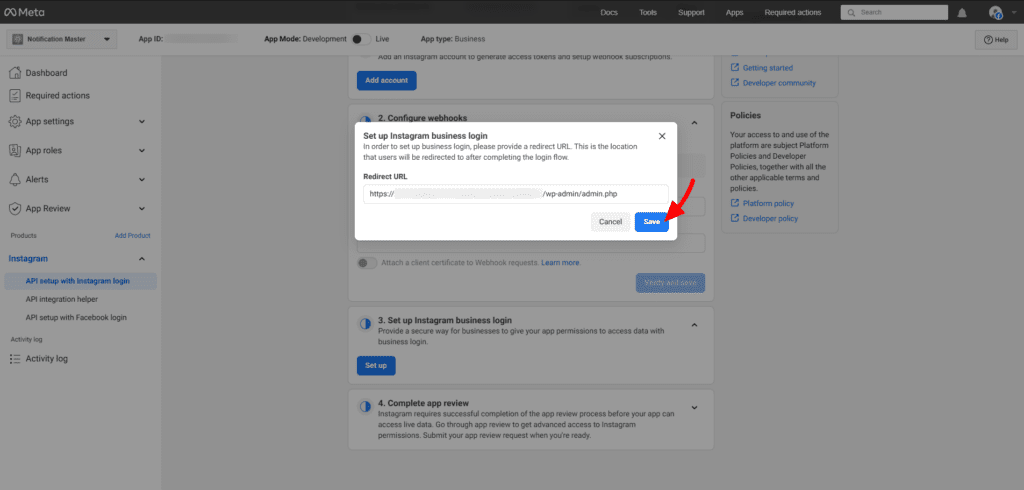This screenshot has height=490, width=1024.
Task: Click the external link icon beside Developer policy
Action: point(735,218)
